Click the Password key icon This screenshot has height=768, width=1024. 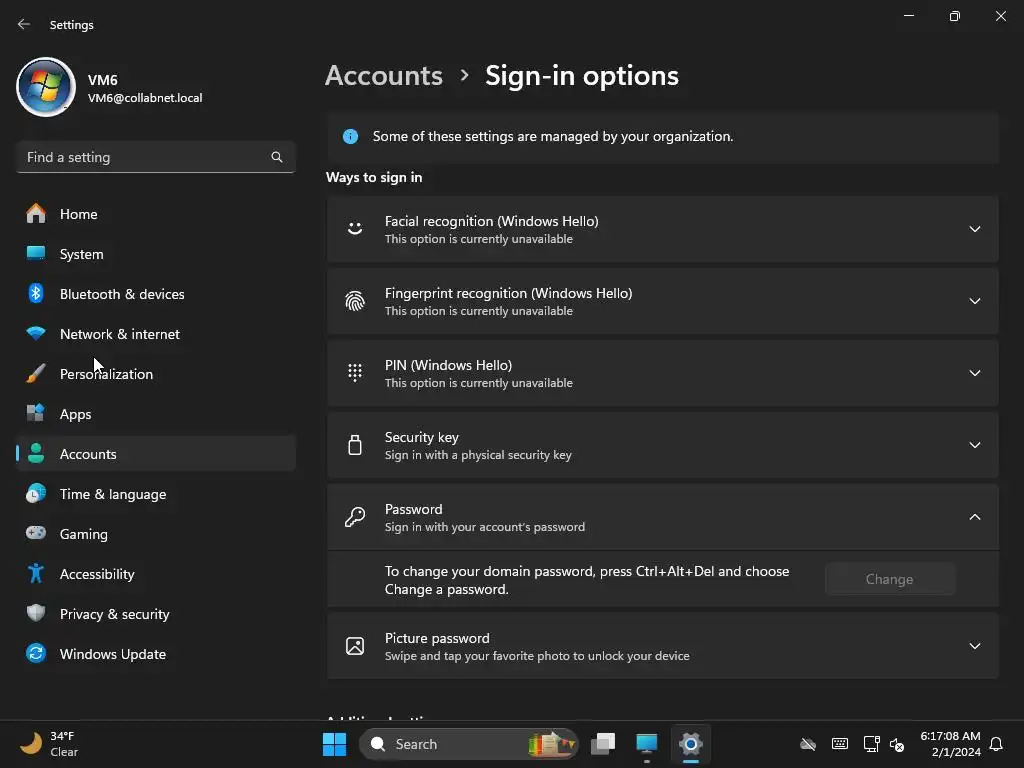[355, 517]
